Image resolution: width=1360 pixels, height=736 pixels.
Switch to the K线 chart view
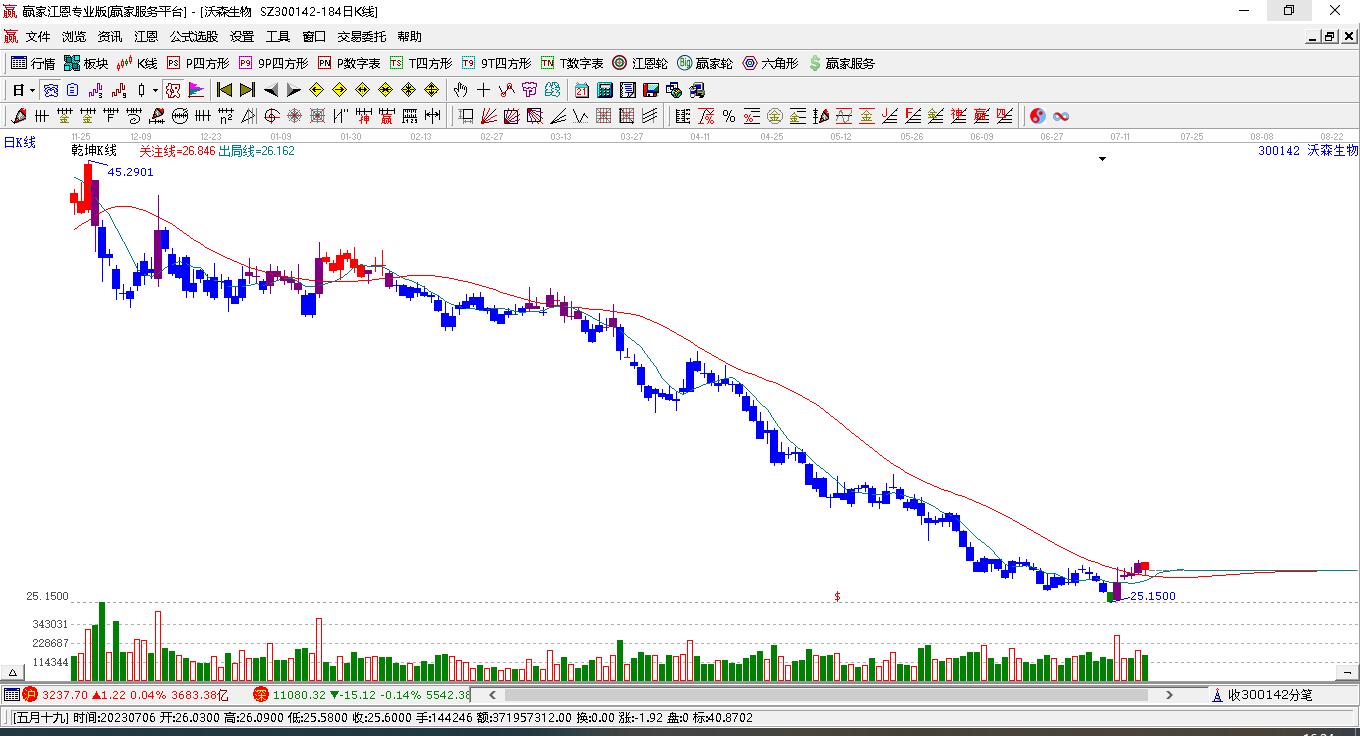tap(137, 63)
